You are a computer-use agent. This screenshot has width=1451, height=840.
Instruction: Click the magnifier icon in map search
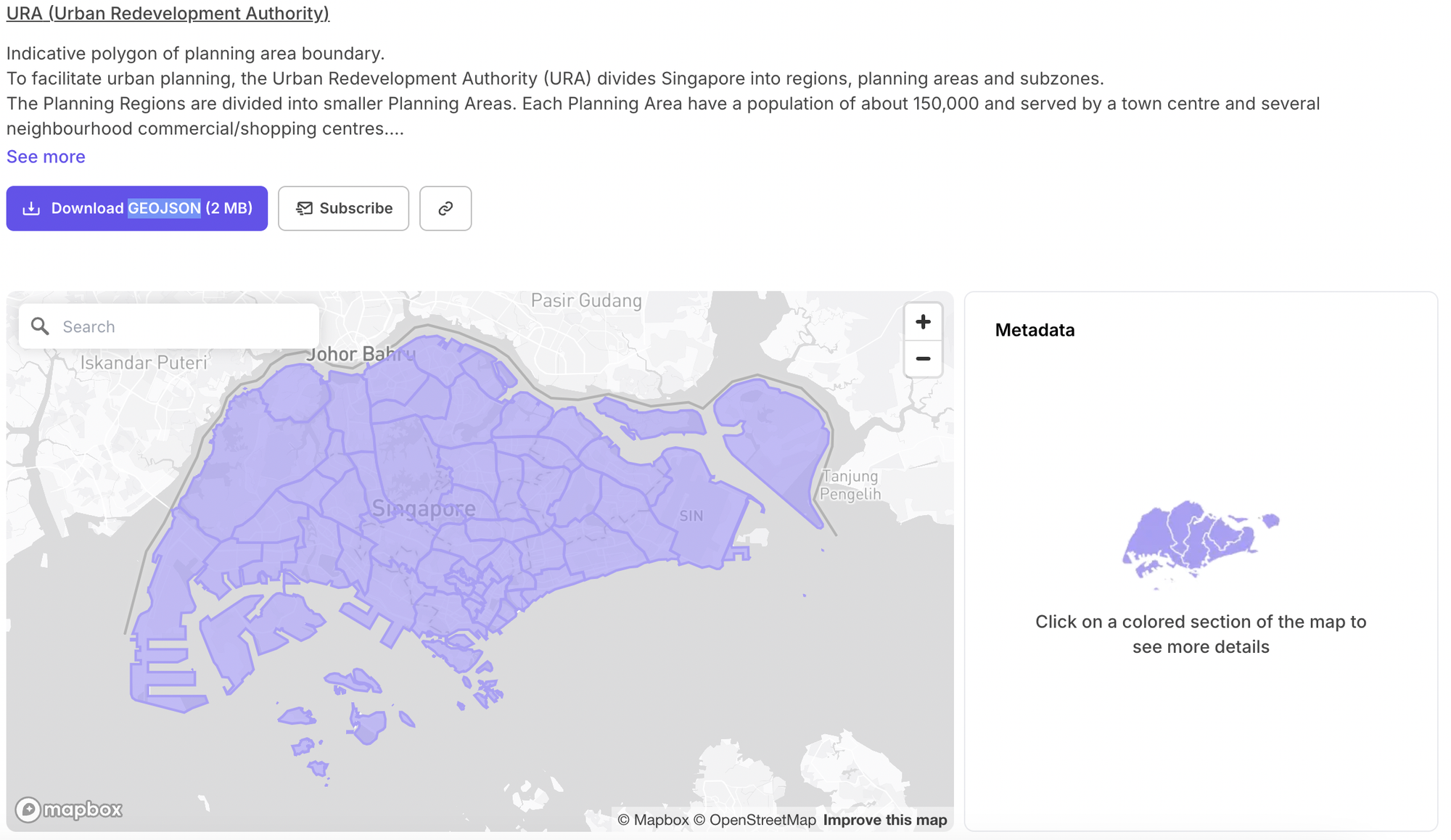point(41,326)
